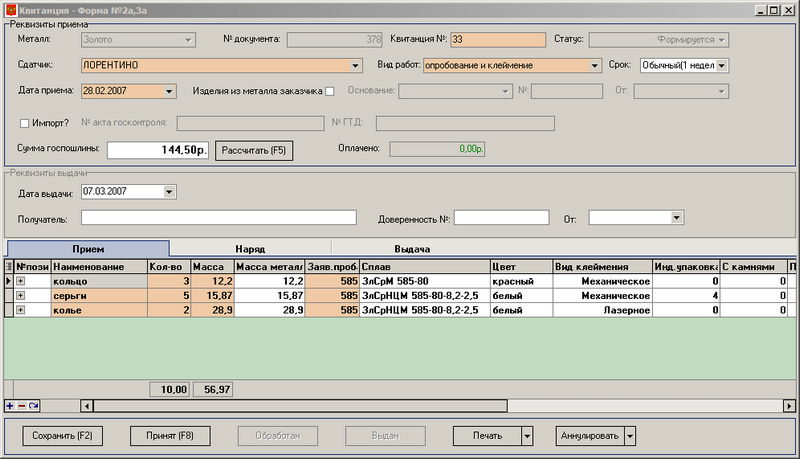Switch to the Выдача tab

pyautogui.click(x=411, y=249)
